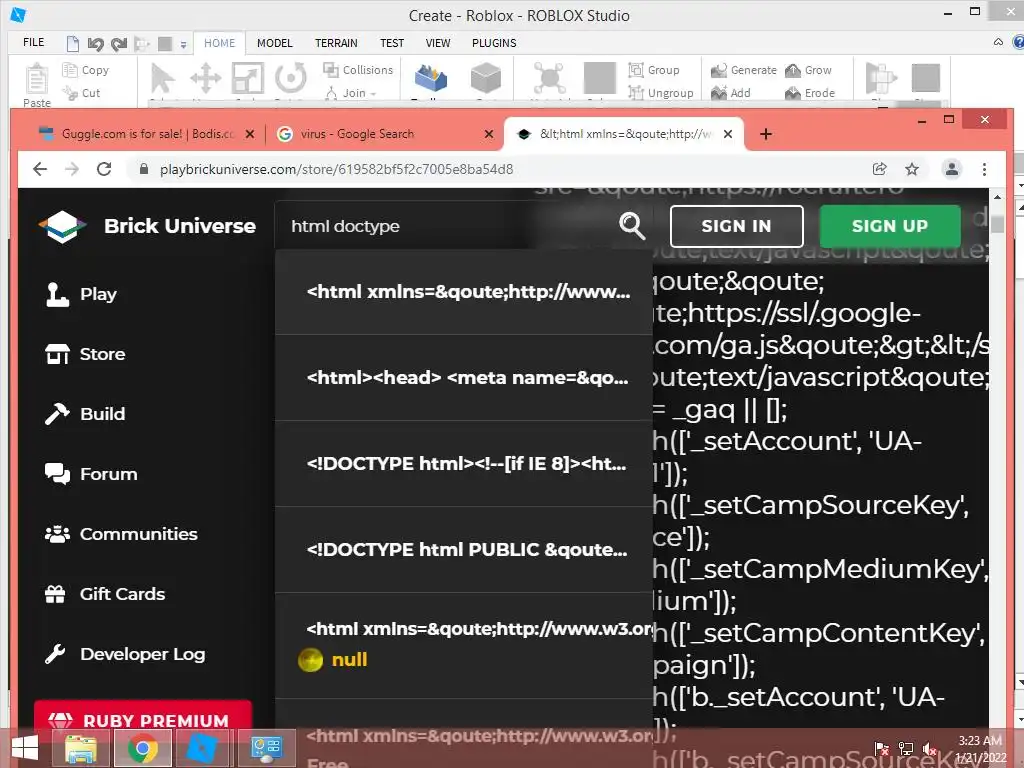The height and width of the screenshot is (768, 1024).
Task: Open Store in the sidebar
Action: tap(85, 354)
